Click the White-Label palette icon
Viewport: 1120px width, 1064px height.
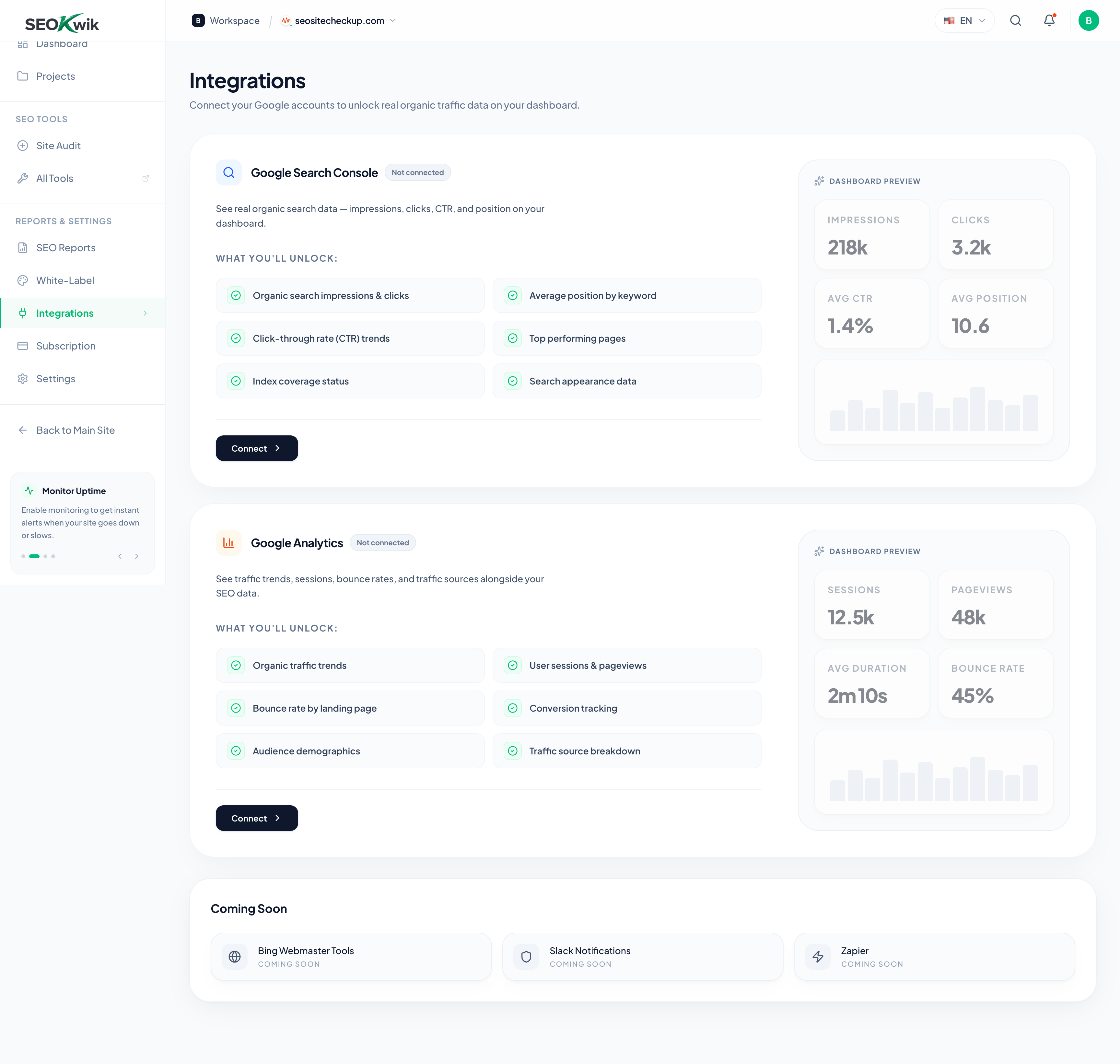click(x=23, y=280)
